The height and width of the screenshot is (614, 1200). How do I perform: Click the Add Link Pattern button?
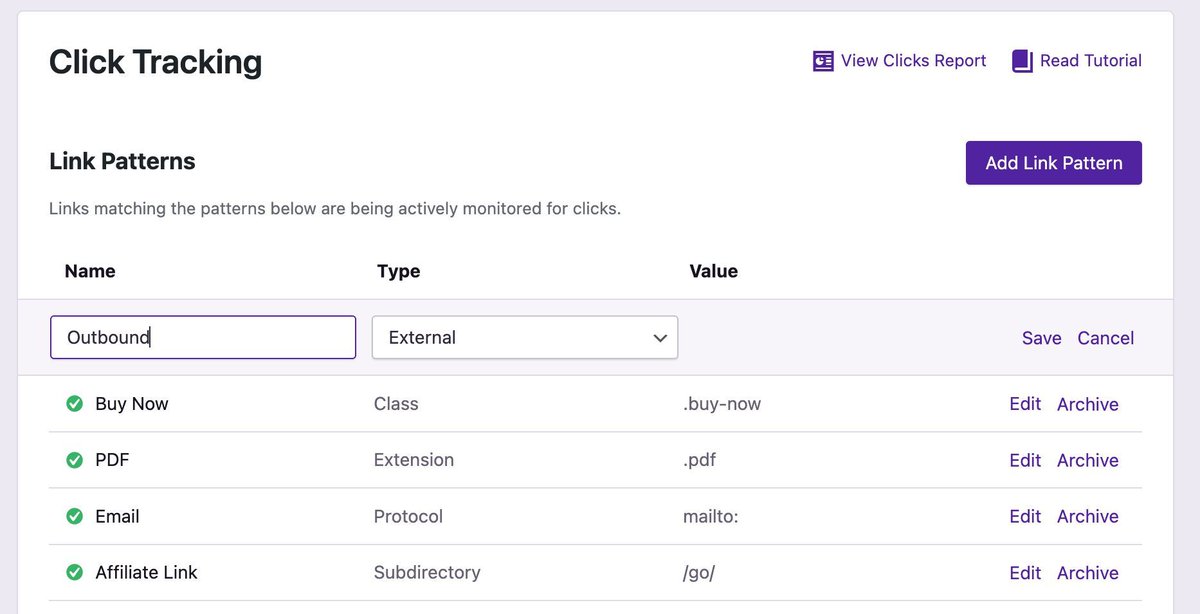(x=1054, y=163)
